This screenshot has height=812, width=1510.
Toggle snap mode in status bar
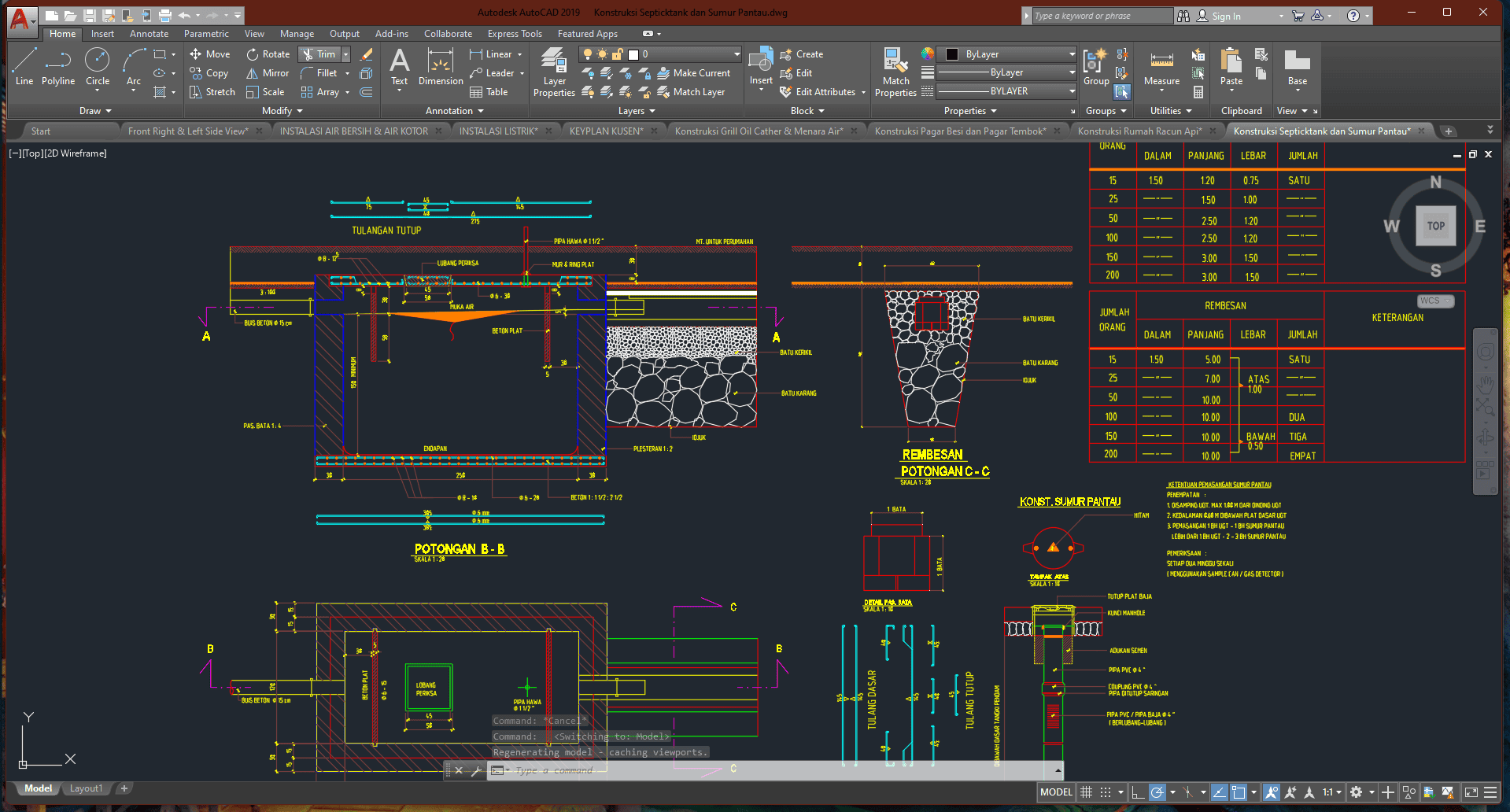(x=1106, y=792)
